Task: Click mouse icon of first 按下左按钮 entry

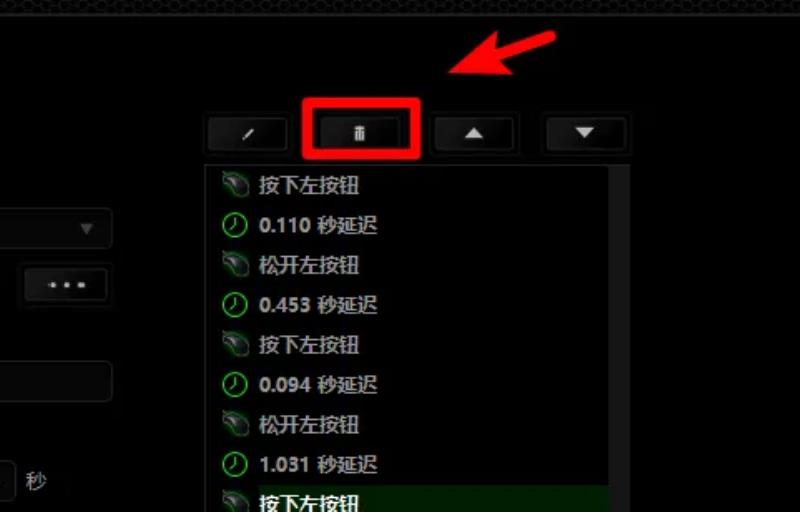Action: (x=235, y=185)
